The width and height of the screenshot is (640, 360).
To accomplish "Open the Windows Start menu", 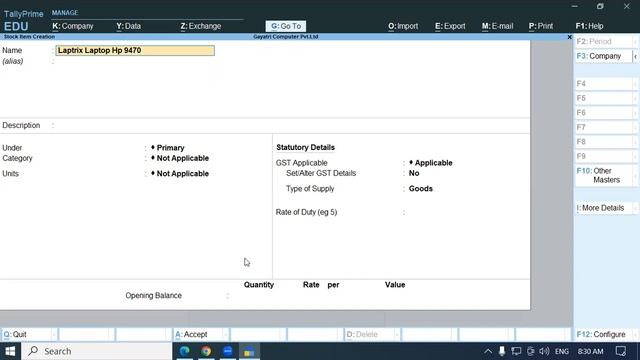I will pos(10,351).
